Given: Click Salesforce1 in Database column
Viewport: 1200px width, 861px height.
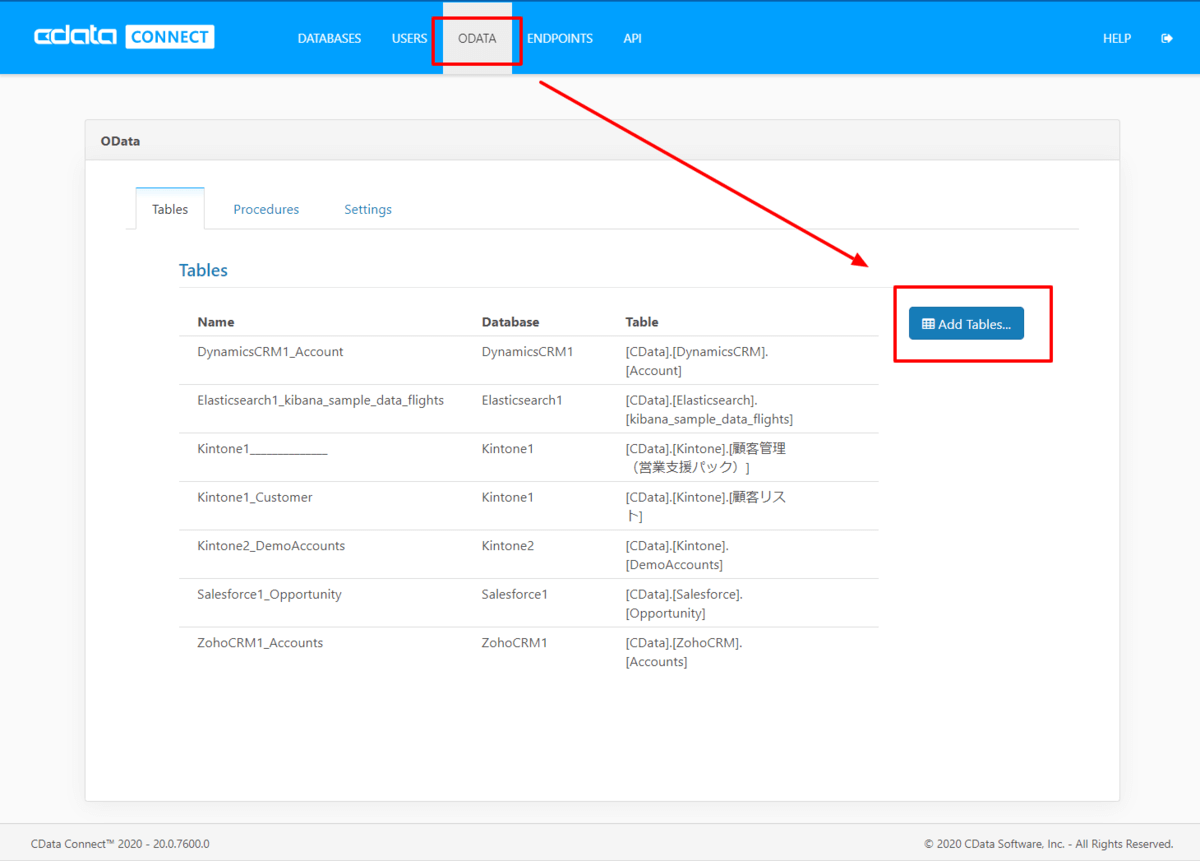Looking at the screenshot, I should [515, 594].
